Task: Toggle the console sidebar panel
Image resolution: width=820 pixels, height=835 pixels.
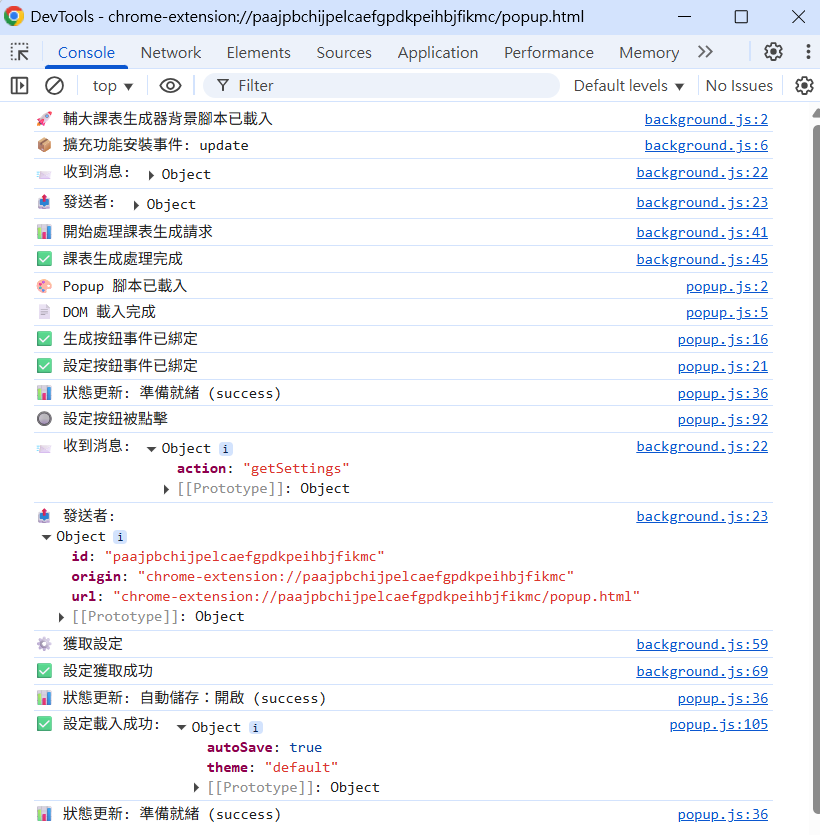Action: coord(20,86)
